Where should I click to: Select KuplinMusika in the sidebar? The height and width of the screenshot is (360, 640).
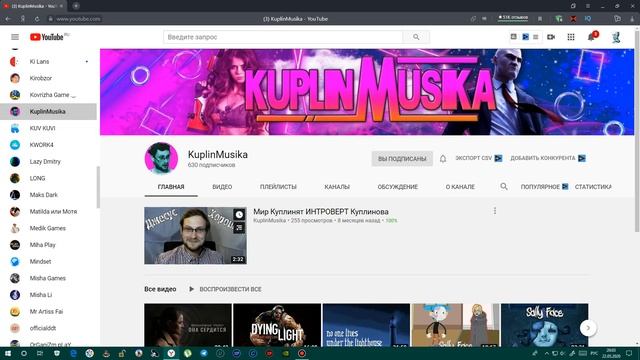coord(48,111)
